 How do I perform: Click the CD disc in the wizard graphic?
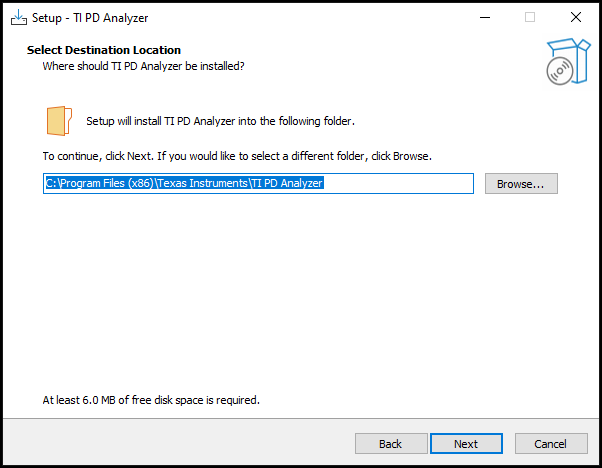pos(559,70)
